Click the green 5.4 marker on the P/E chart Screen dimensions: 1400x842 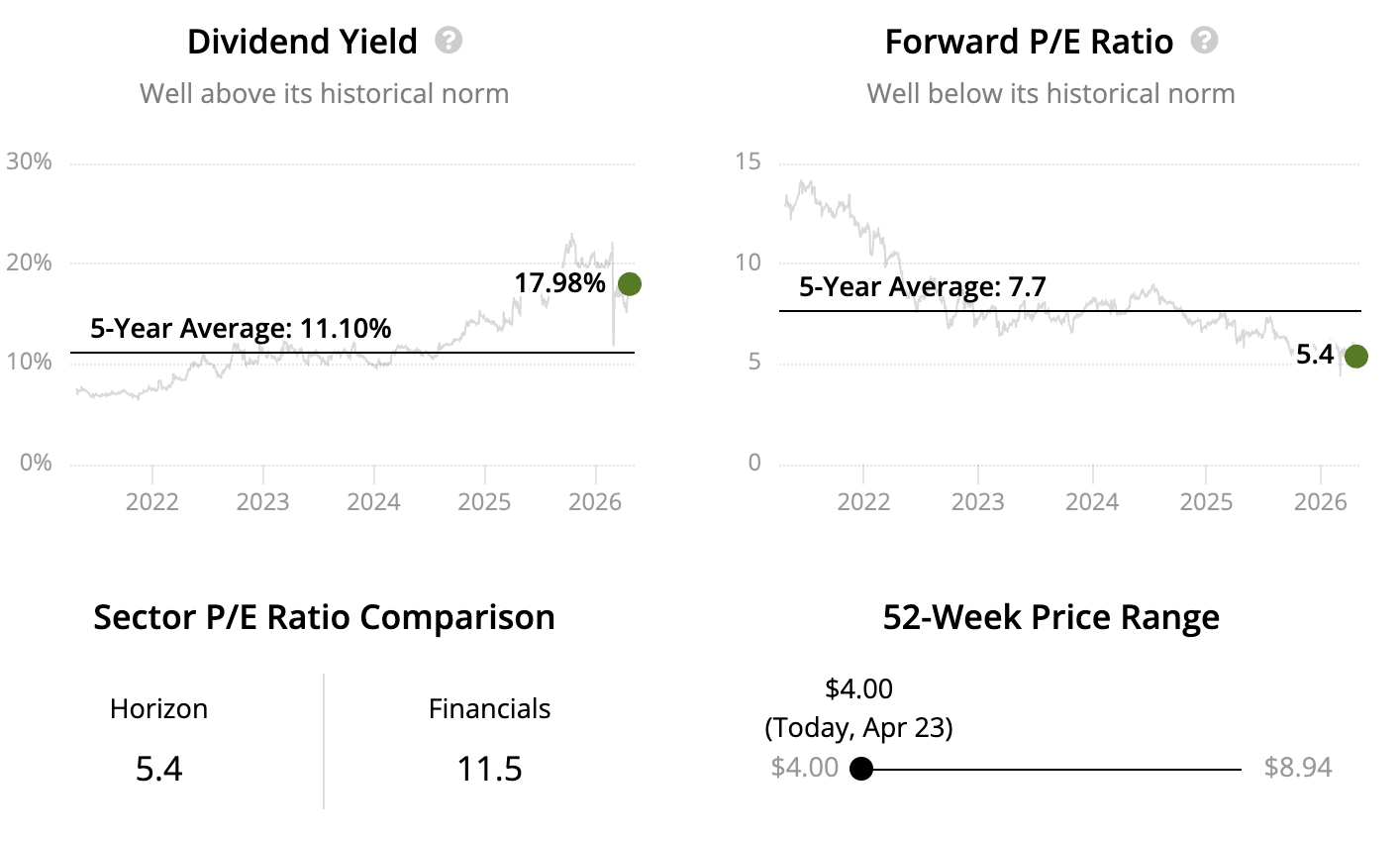click(1356, 357)
